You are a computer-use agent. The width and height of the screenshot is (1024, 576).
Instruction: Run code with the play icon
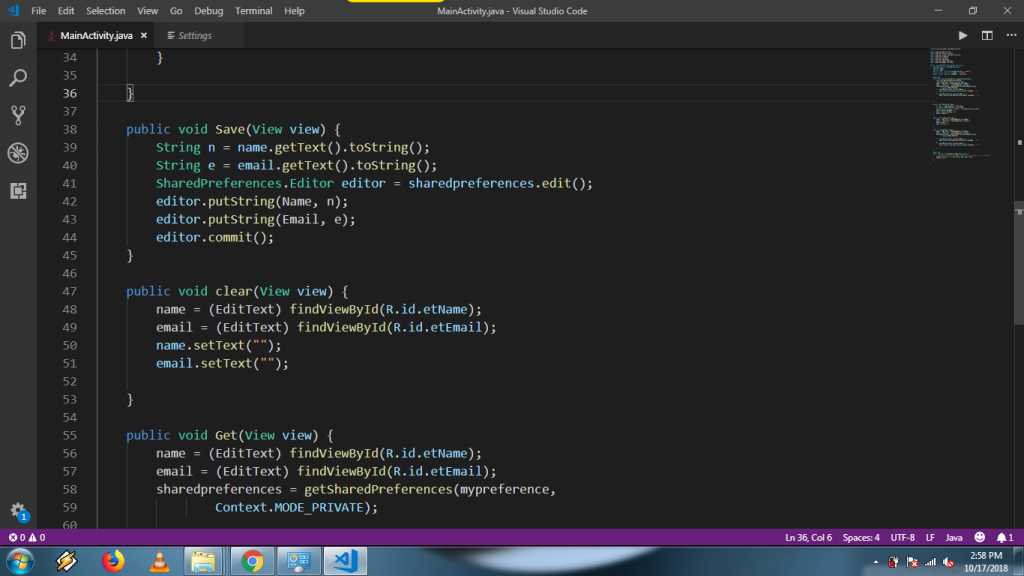point(963,35)
